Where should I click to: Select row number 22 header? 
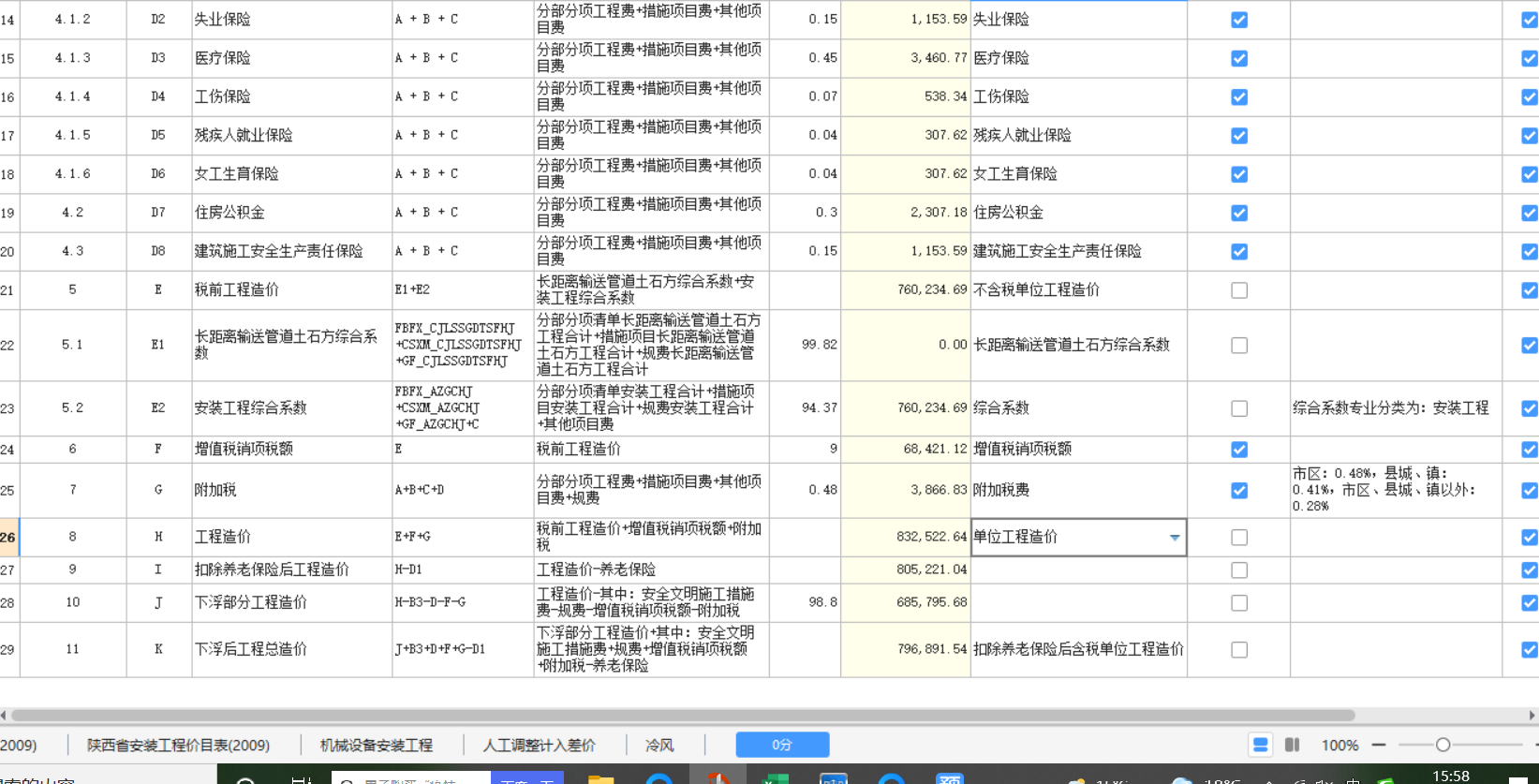coord(8,346)
